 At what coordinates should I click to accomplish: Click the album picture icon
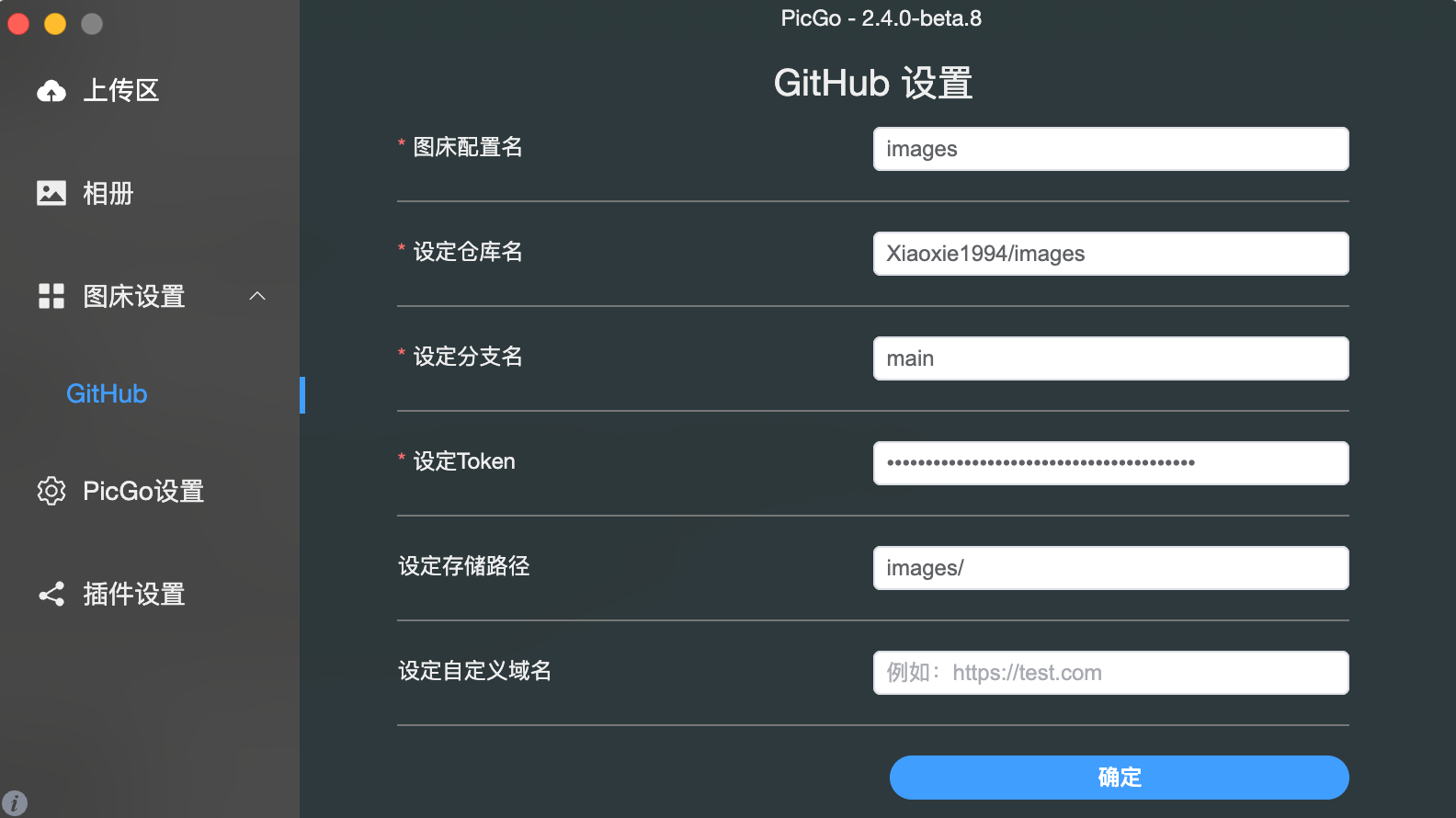coord(51,193)
